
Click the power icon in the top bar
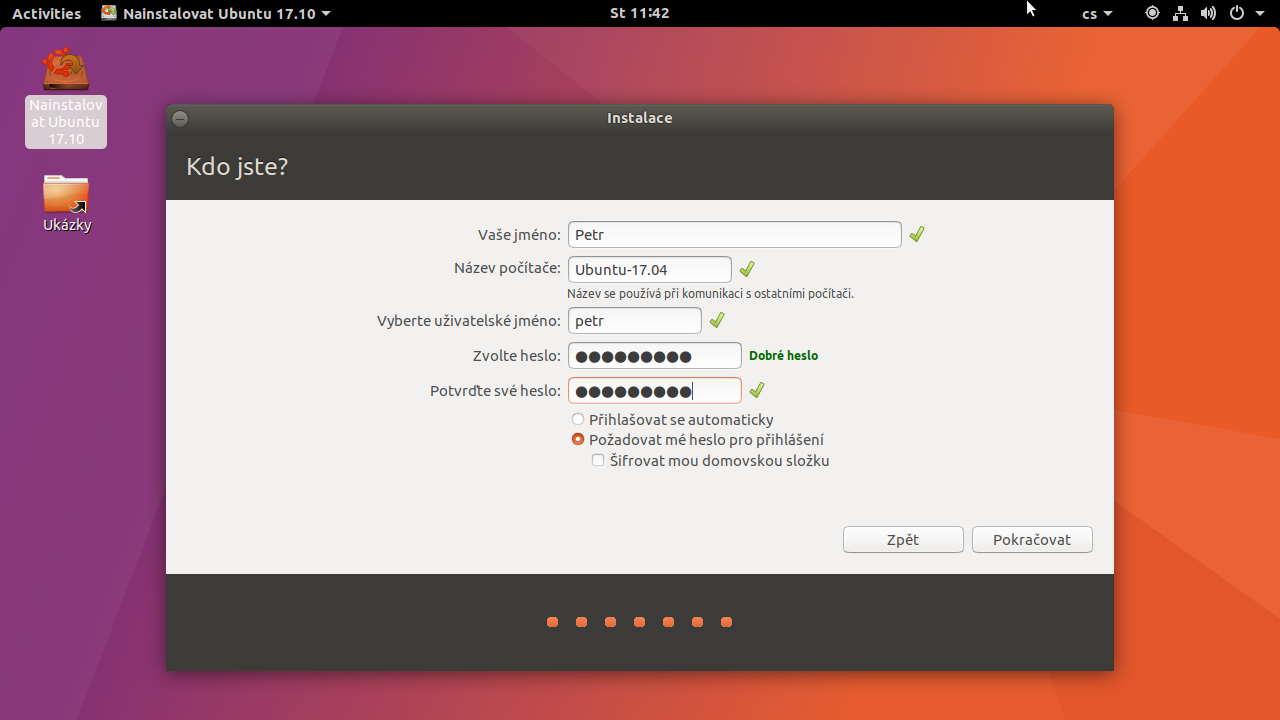click(x=1237, y=13)
